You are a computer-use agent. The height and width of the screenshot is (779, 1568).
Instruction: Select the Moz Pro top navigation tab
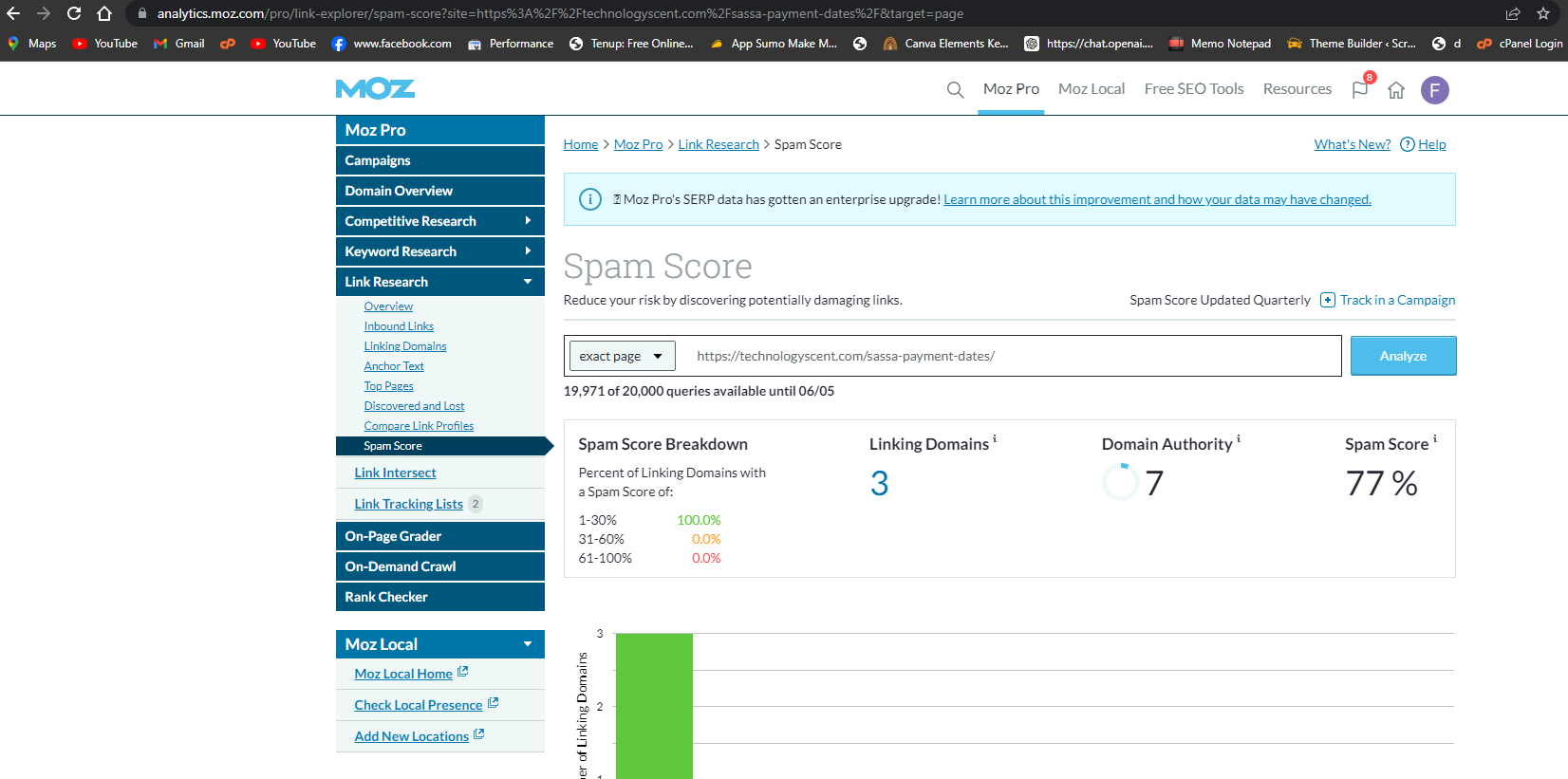point(1011,89)
